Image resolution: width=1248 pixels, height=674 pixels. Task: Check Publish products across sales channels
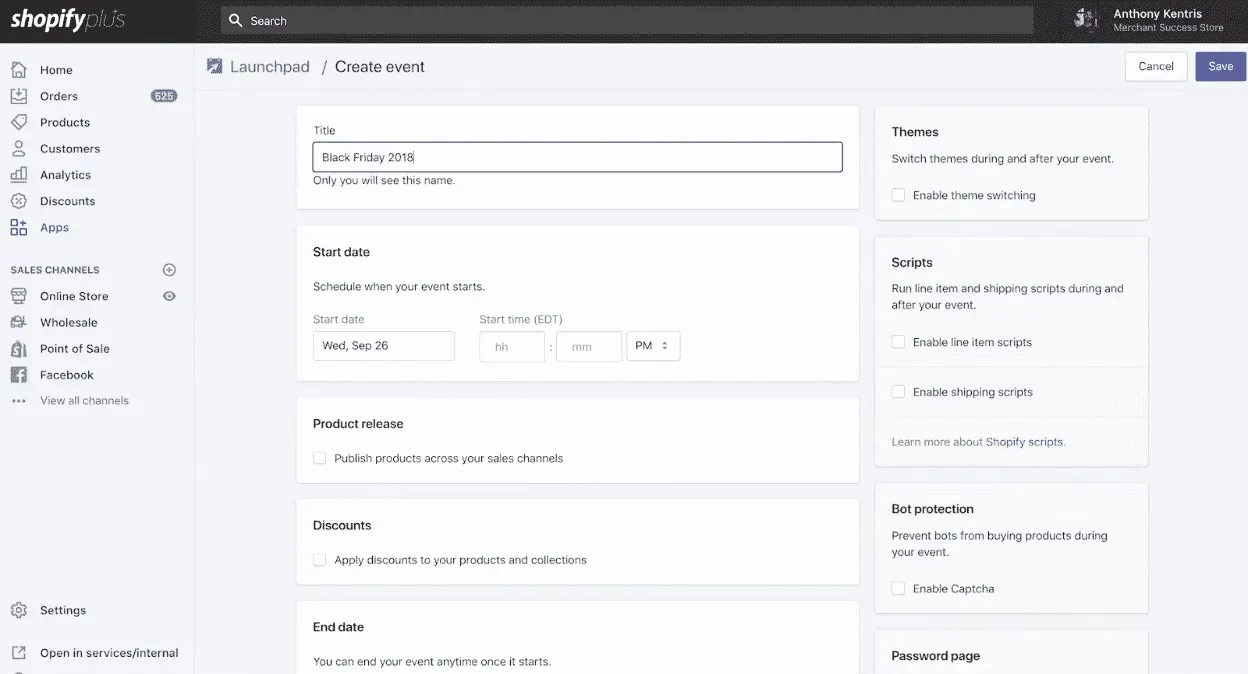[x=319, y=457]
